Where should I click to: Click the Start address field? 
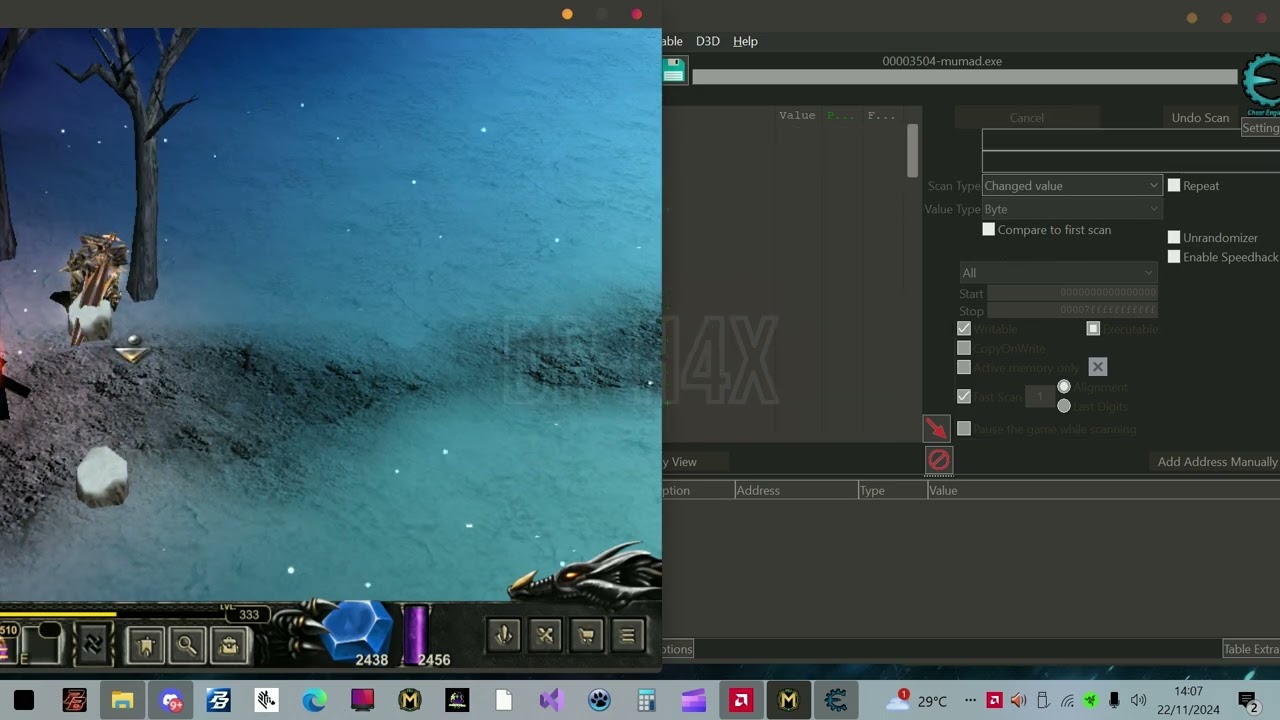click(x=1072, y=293)
